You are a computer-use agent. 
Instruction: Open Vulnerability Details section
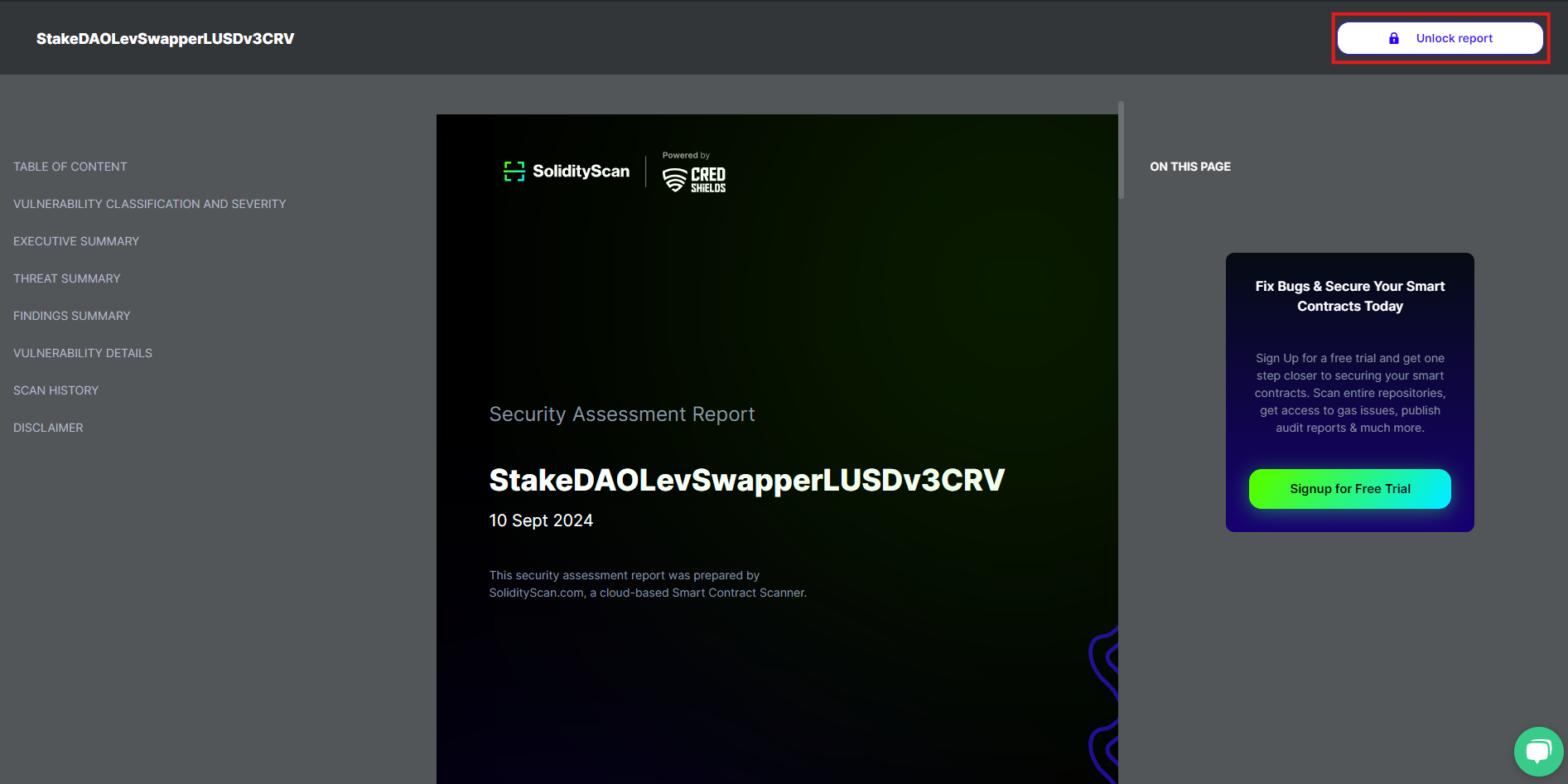point(83,353)
